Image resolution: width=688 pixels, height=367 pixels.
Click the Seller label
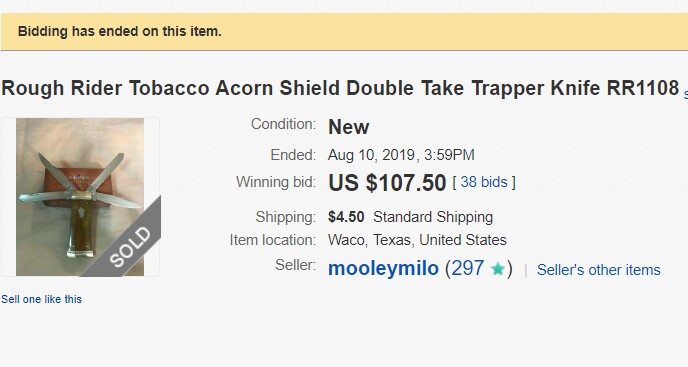295,265
